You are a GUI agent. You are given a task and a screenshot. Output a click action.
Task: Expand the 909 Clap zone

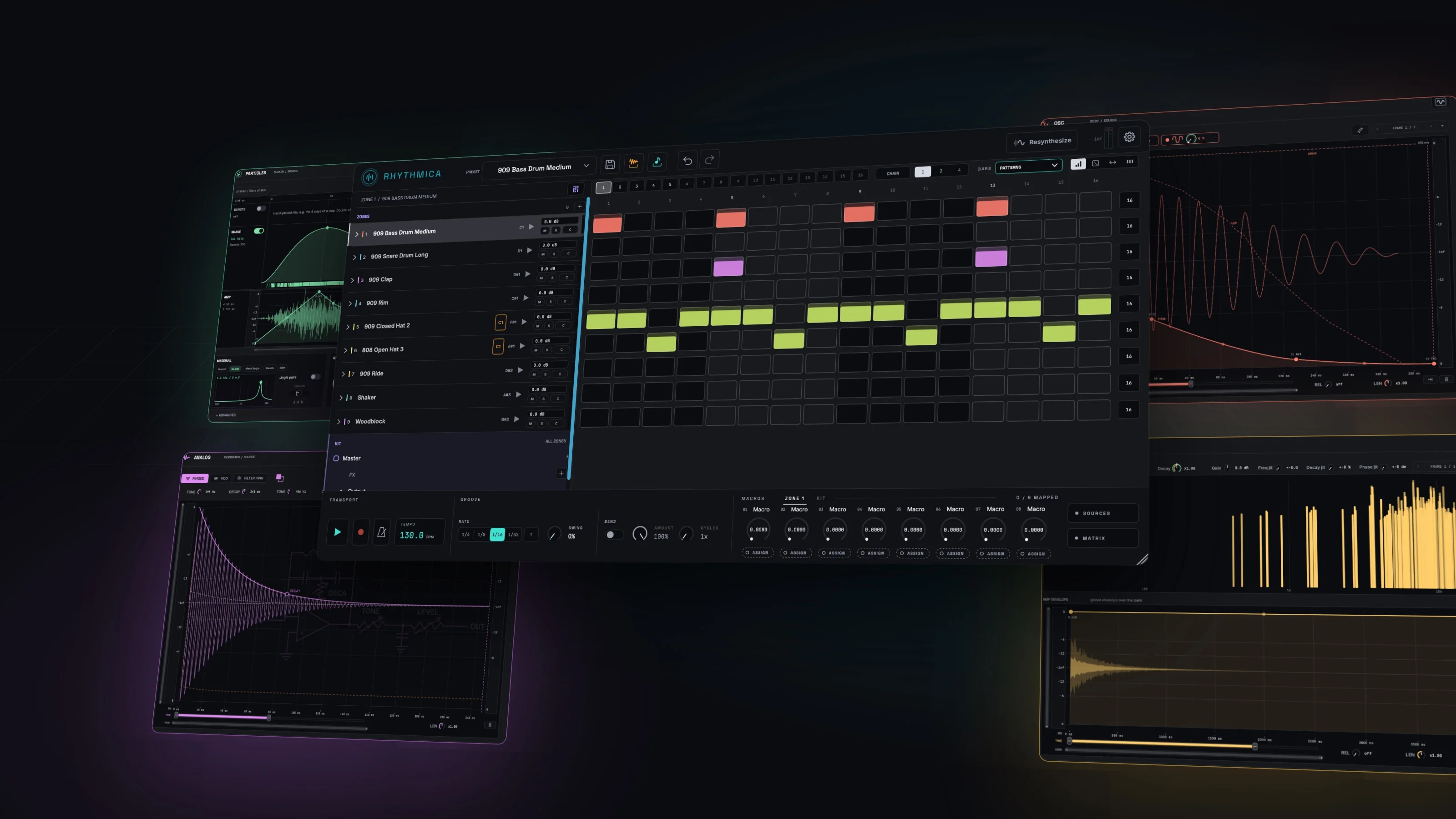pyautogui.click(x=352, y=280)
